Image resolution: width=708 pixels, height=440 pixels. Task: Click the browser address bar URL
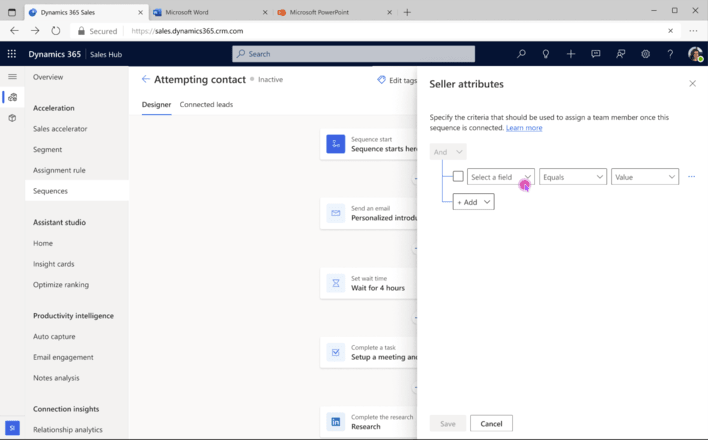coord(187,31)
